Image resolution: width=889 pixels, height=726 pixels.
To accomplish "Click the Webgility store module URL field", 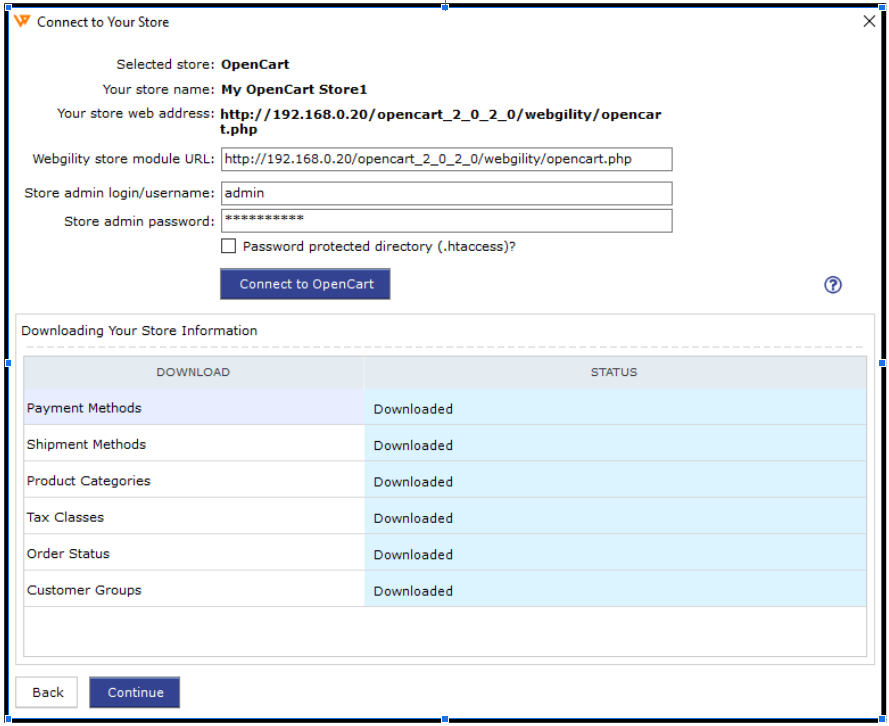I will point(446,159).
